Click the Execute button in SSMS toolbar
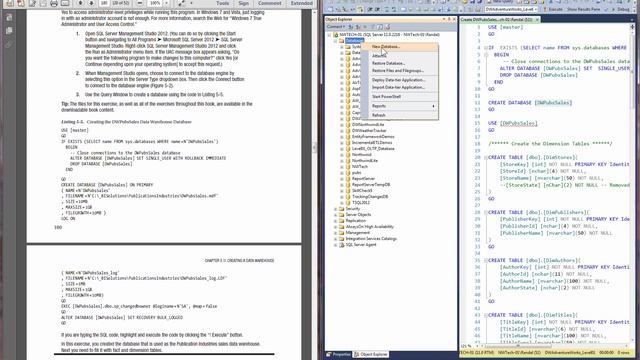The height and width of the screenshot is (360, 640). coord(553,9)
